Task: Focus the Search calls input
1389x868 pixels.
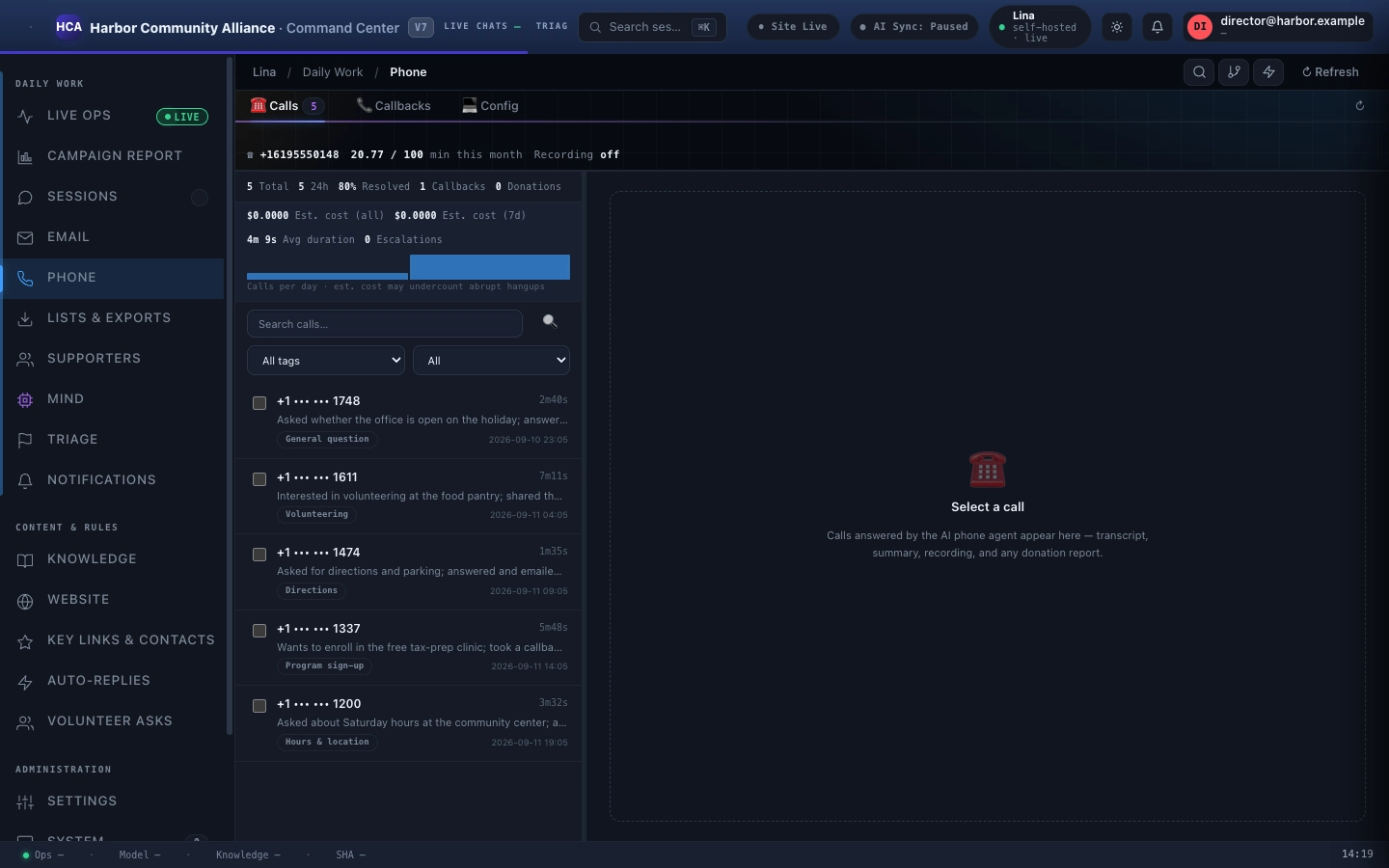Action: click(x=385, y=323)
